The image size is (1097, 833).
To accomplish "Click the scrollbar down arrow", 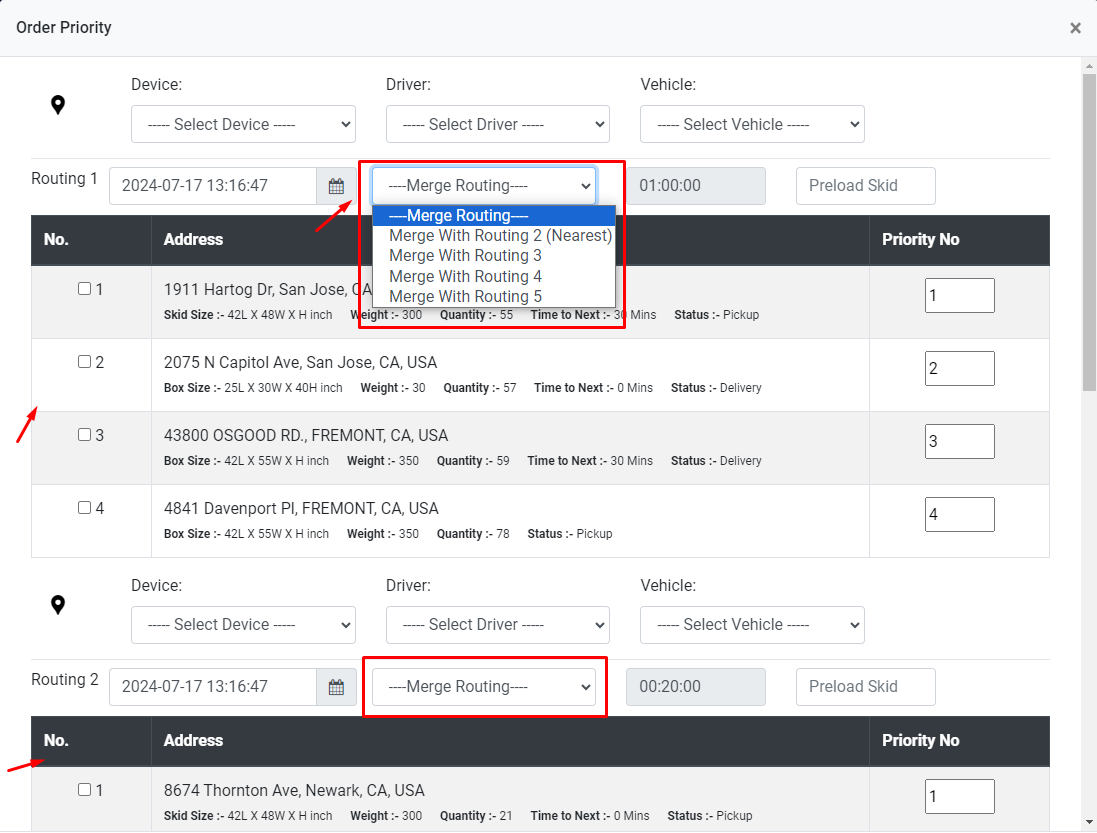I will (x=1089, y=823).
